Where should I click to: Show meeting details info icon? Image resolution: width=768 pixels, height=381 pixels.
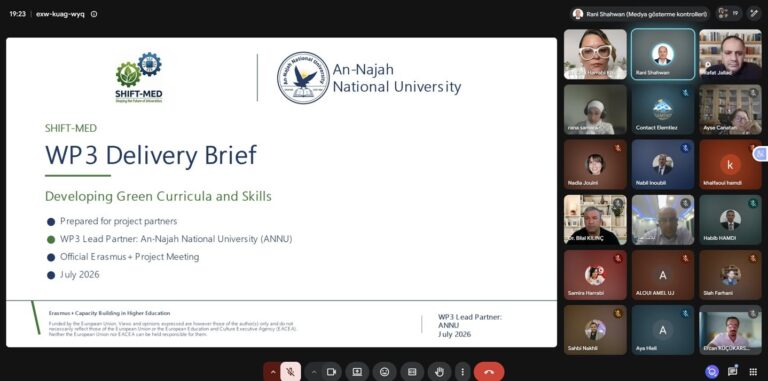pos(94,14)
